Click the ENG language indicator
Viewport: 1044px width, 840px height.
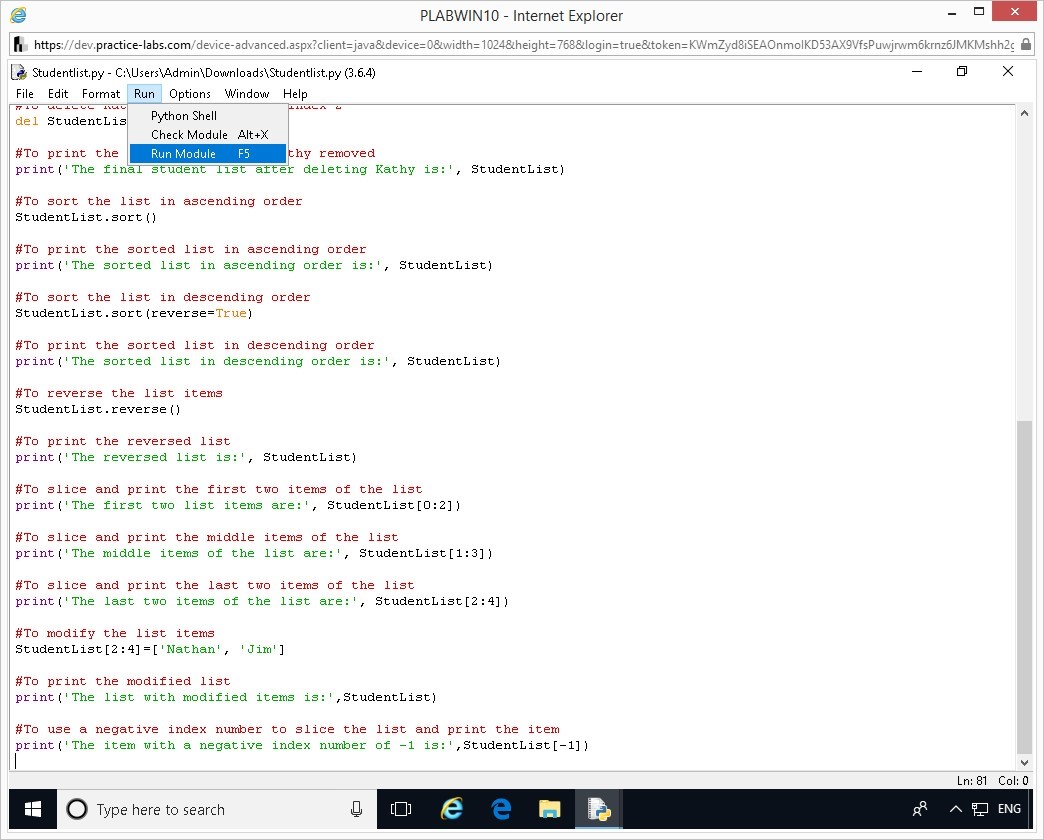[1009, 809]
